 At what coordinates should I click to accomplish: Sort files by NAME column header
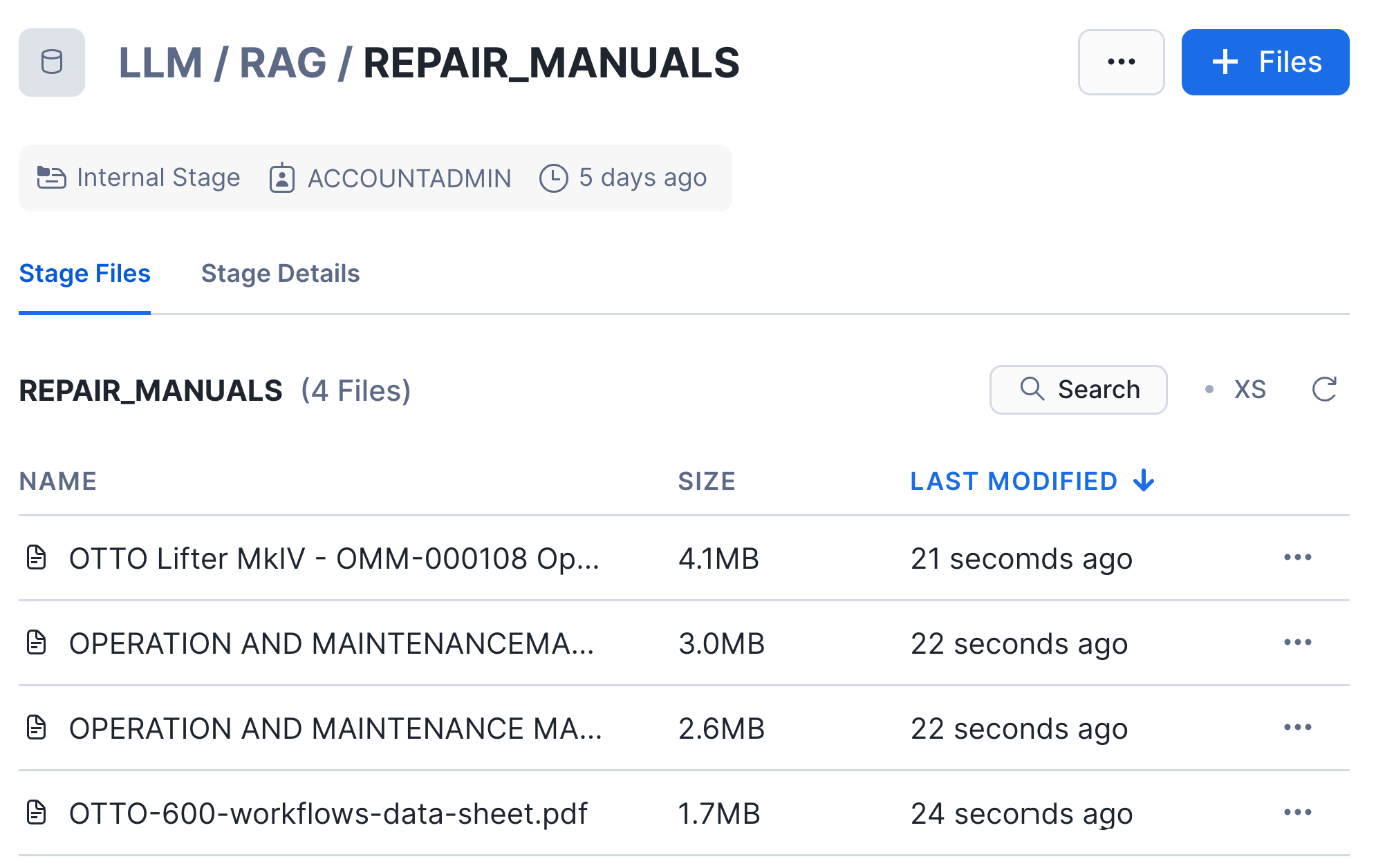pos(58,481)
